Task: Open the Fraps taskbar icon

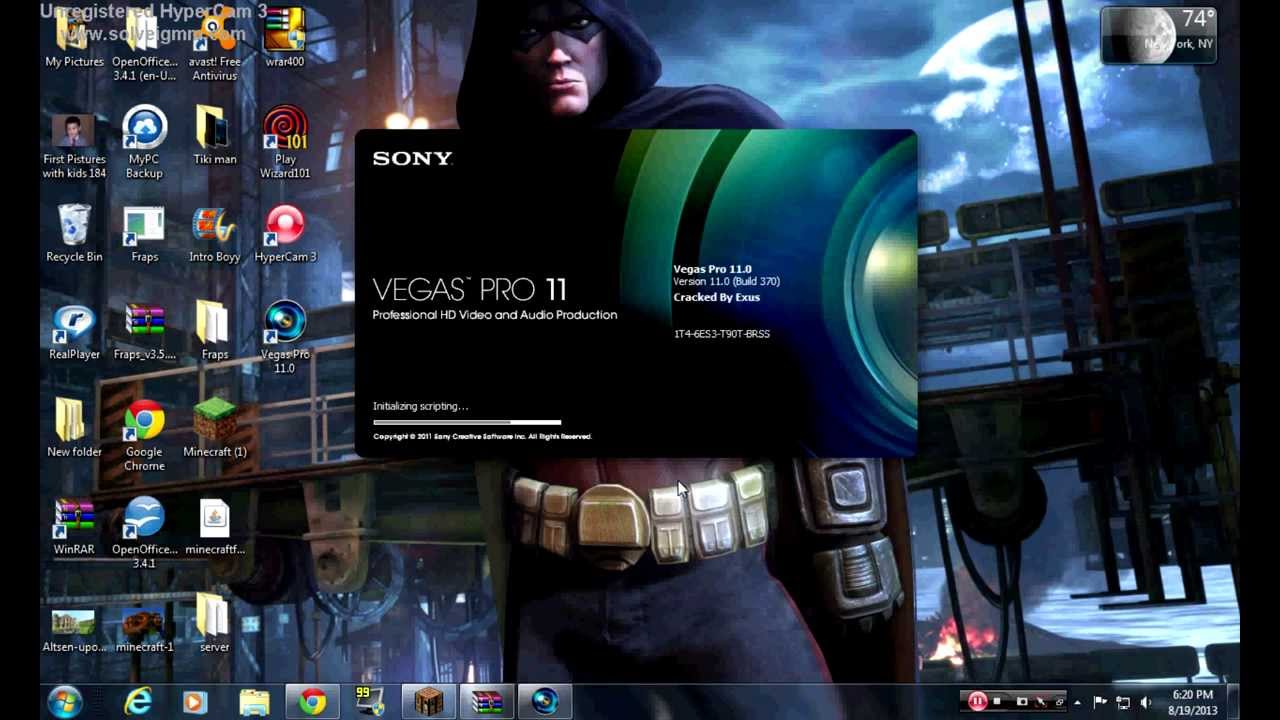Action: 371,702
